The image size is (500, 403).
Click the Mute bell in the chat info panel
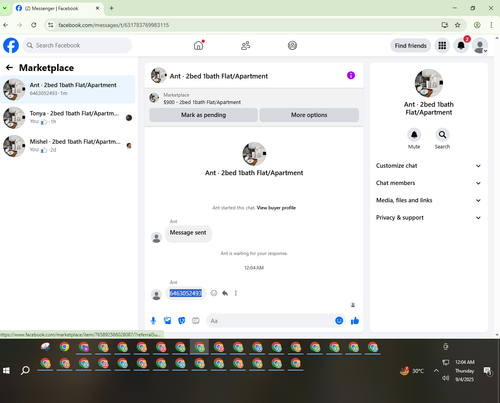414,135
